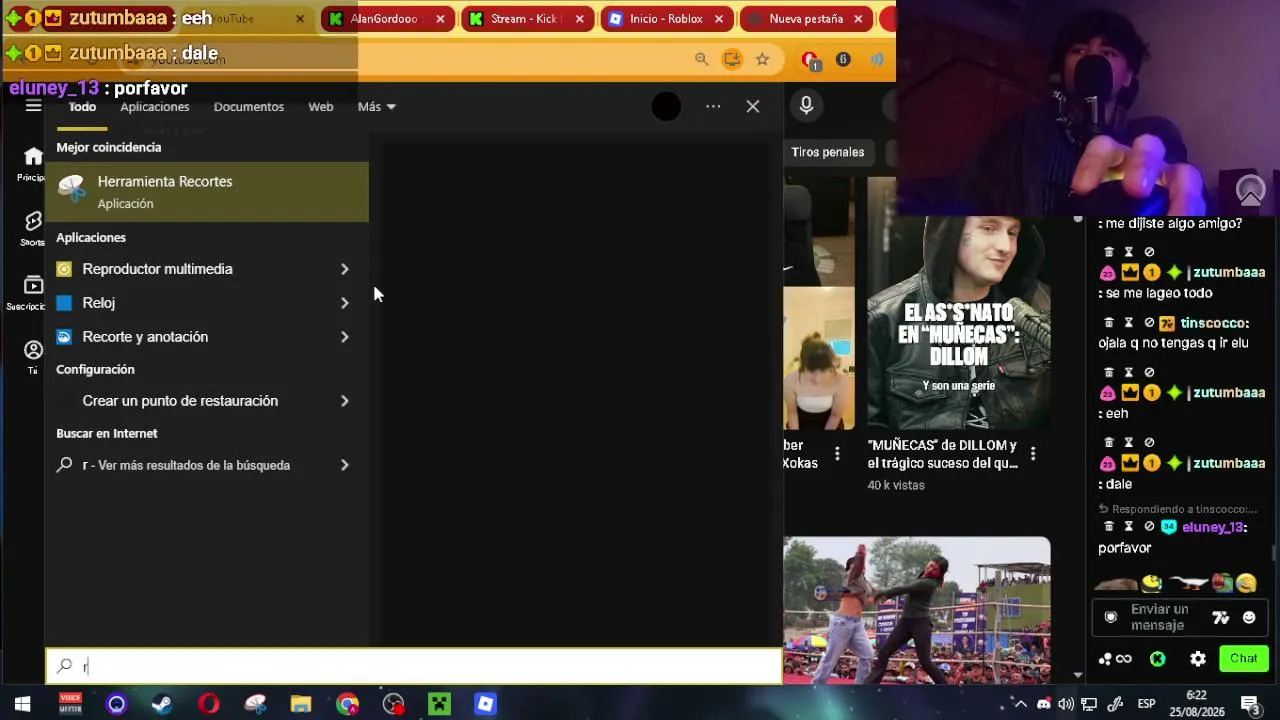
Task: Ban tinscocco with the circle-slash icon
Action: click(x=1149, y=323)
